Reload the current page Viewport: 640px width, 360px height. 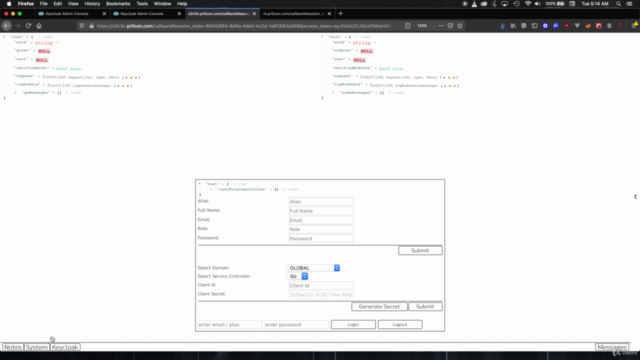28,26
